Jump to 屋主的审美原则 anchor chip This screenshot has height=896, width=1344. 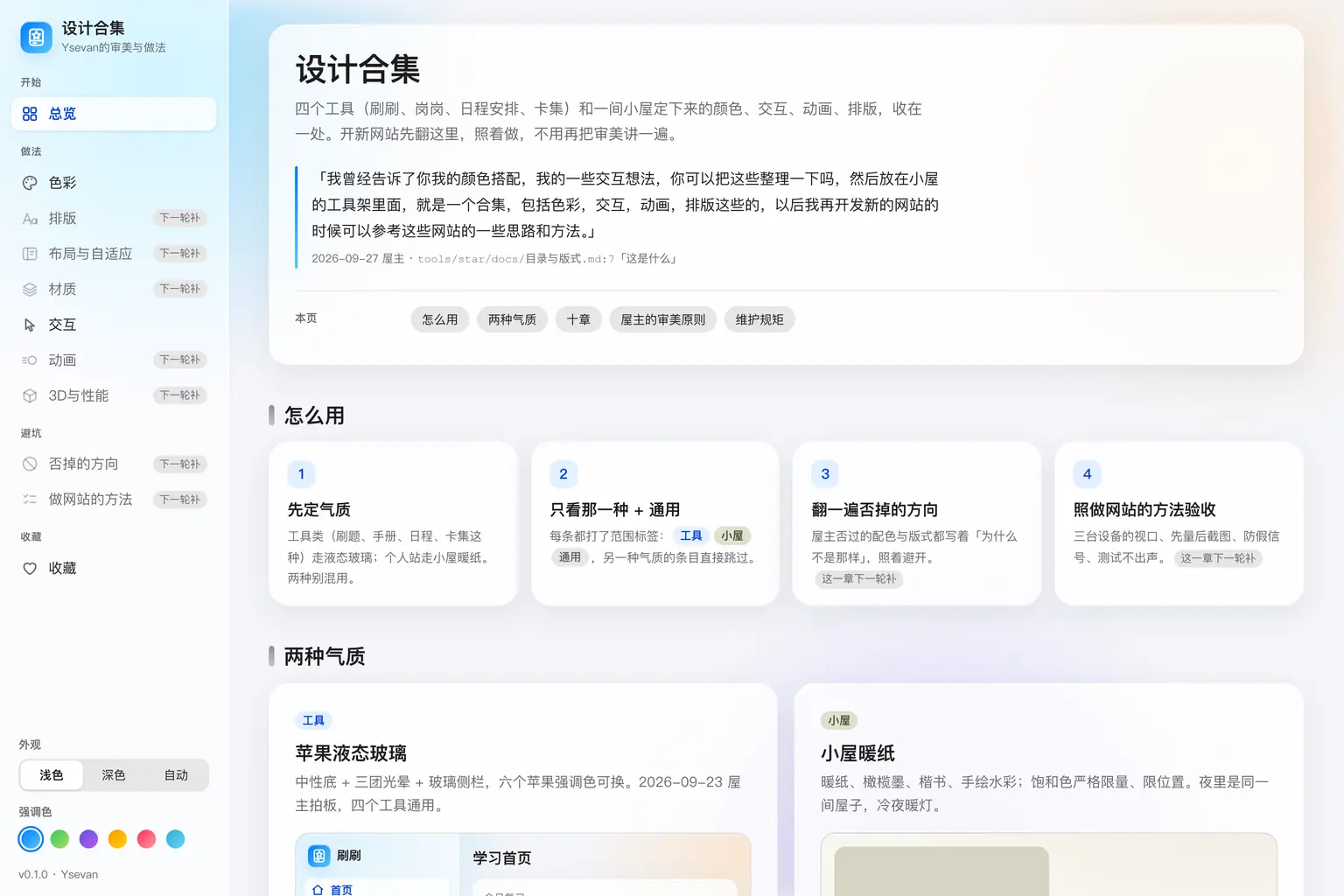(x=663, y=319)
